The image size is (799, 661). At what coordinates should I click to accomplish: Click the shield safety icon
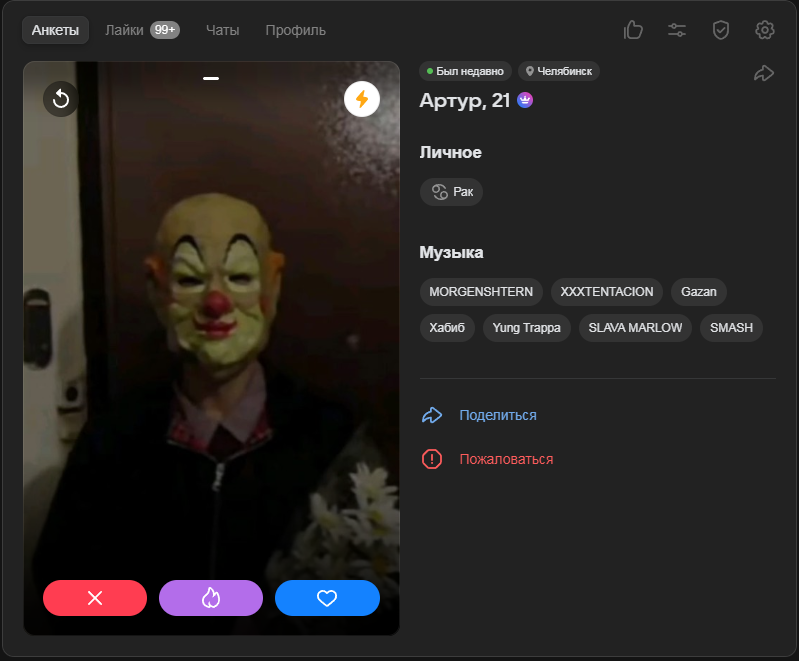pyautogui.click(x=721, y=30)
